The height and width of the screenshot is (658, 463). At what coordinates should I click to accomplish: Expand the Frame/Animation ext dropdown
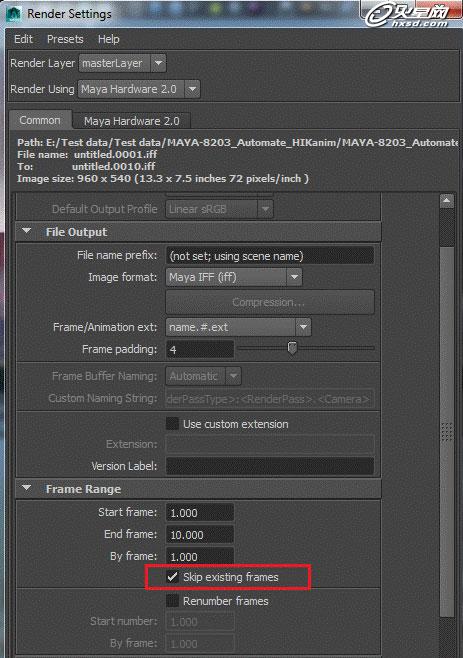tap(238, 327)
